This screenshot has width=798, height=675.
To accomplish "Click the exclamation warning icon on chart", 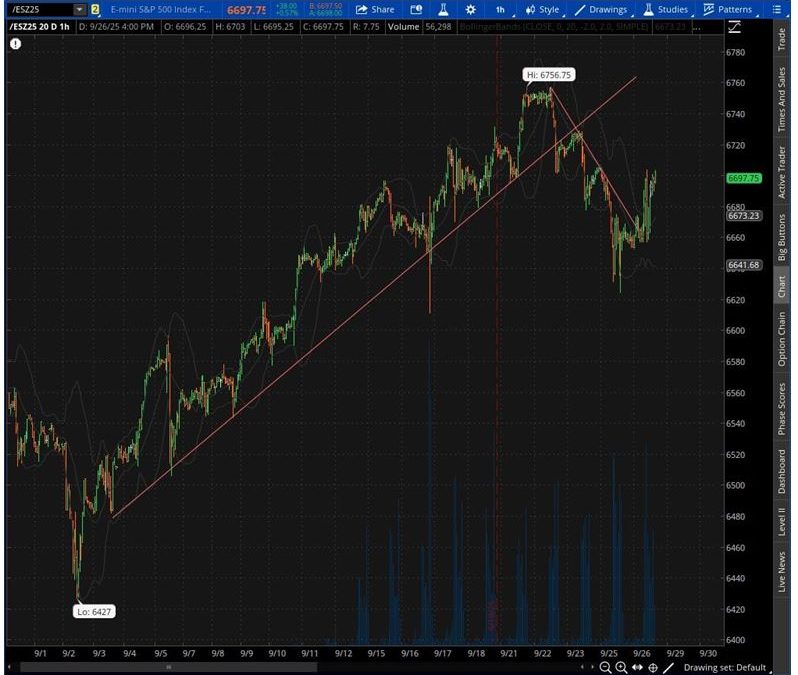I will pyautogui.click(x=16, y=44).
